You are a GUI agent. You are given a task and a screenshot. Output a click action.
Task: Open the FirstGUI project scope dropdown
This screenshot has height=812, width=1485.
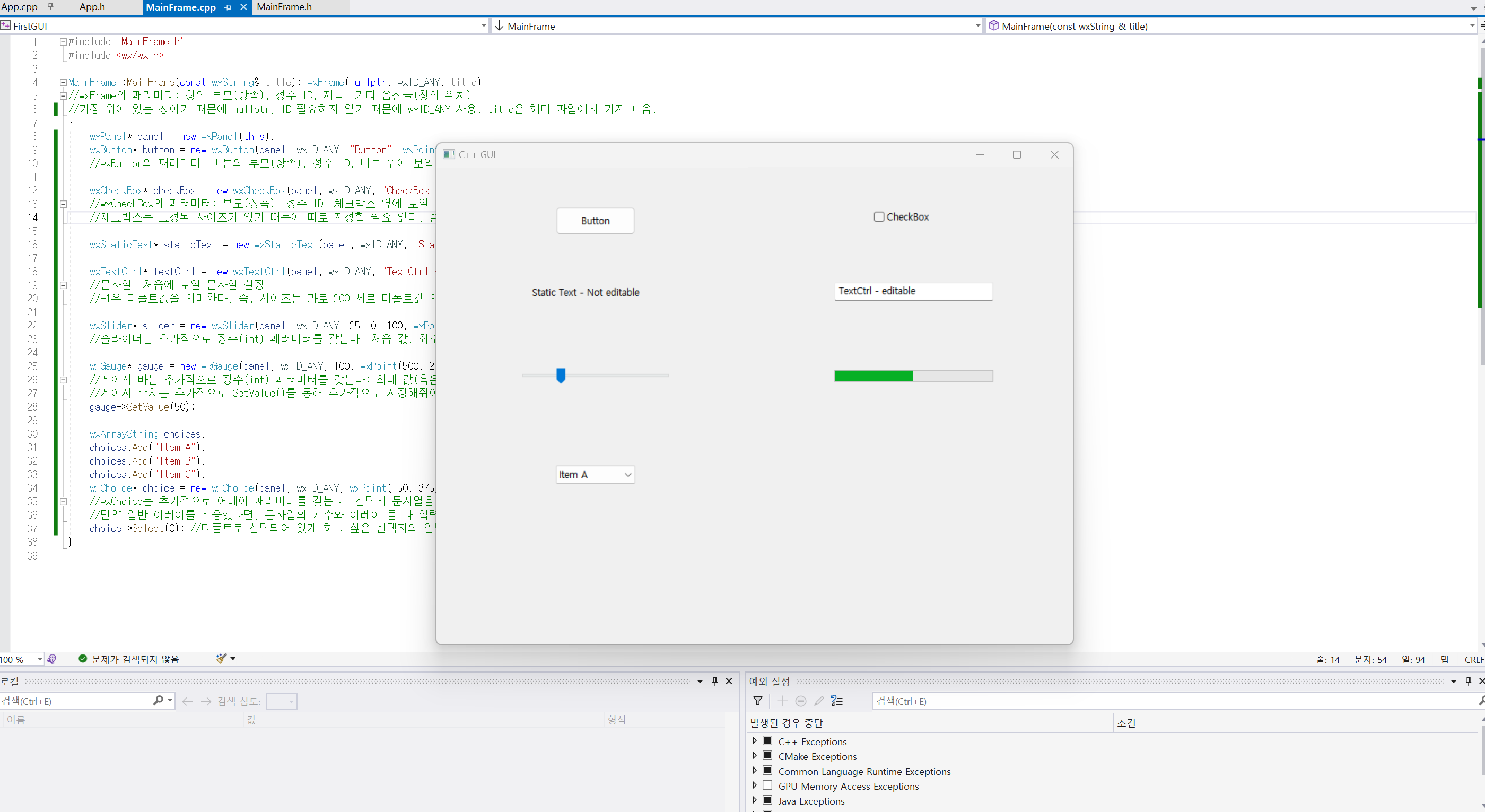click(x=484, y=26)
